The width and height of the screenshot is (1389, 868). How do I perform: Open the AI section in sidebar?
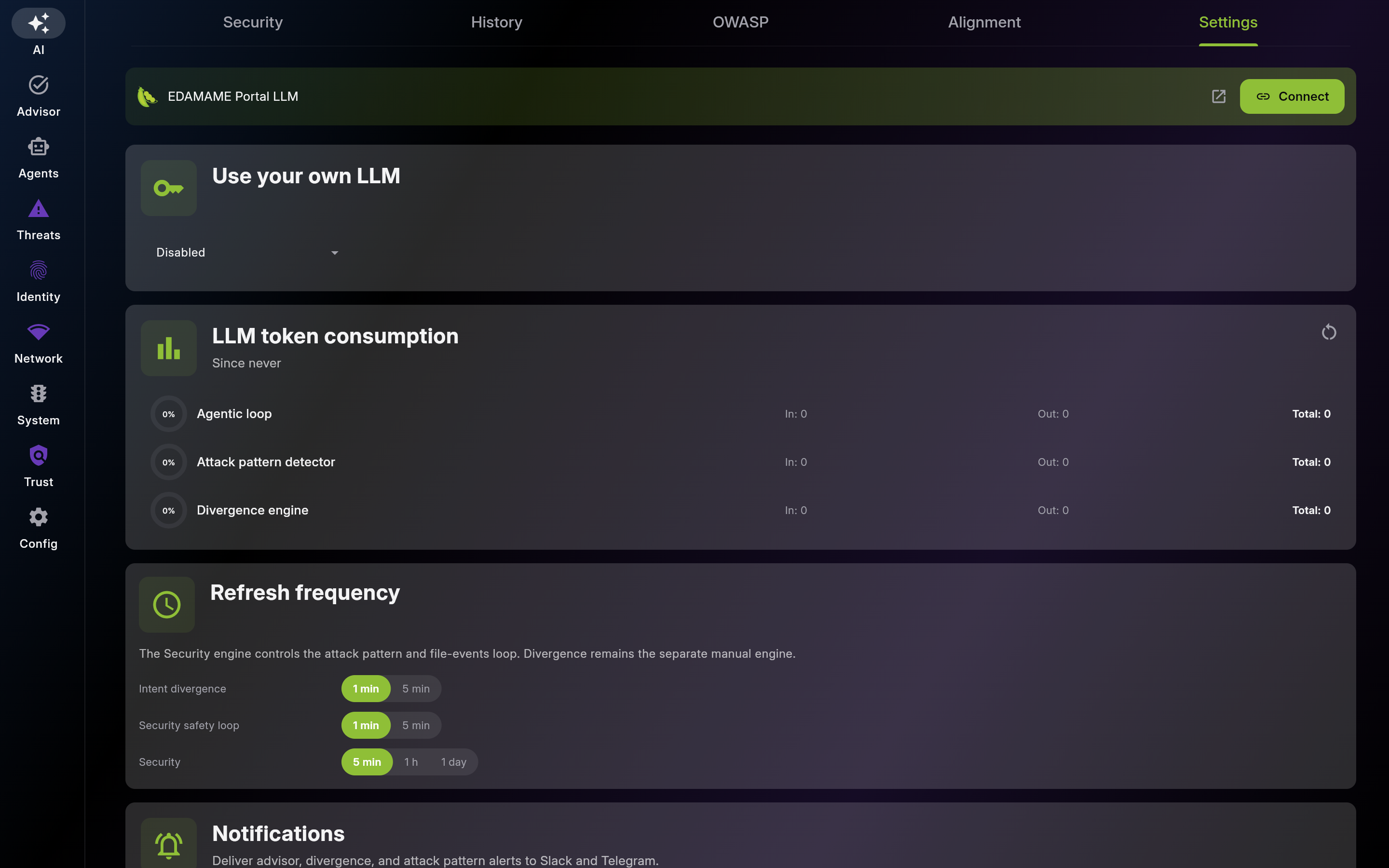[39, 32]
